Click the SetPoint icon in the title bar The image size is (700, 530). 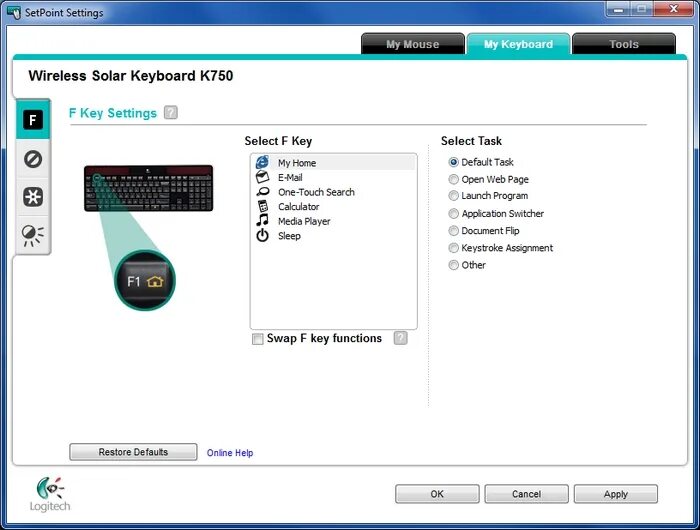[x=14, y=12]
